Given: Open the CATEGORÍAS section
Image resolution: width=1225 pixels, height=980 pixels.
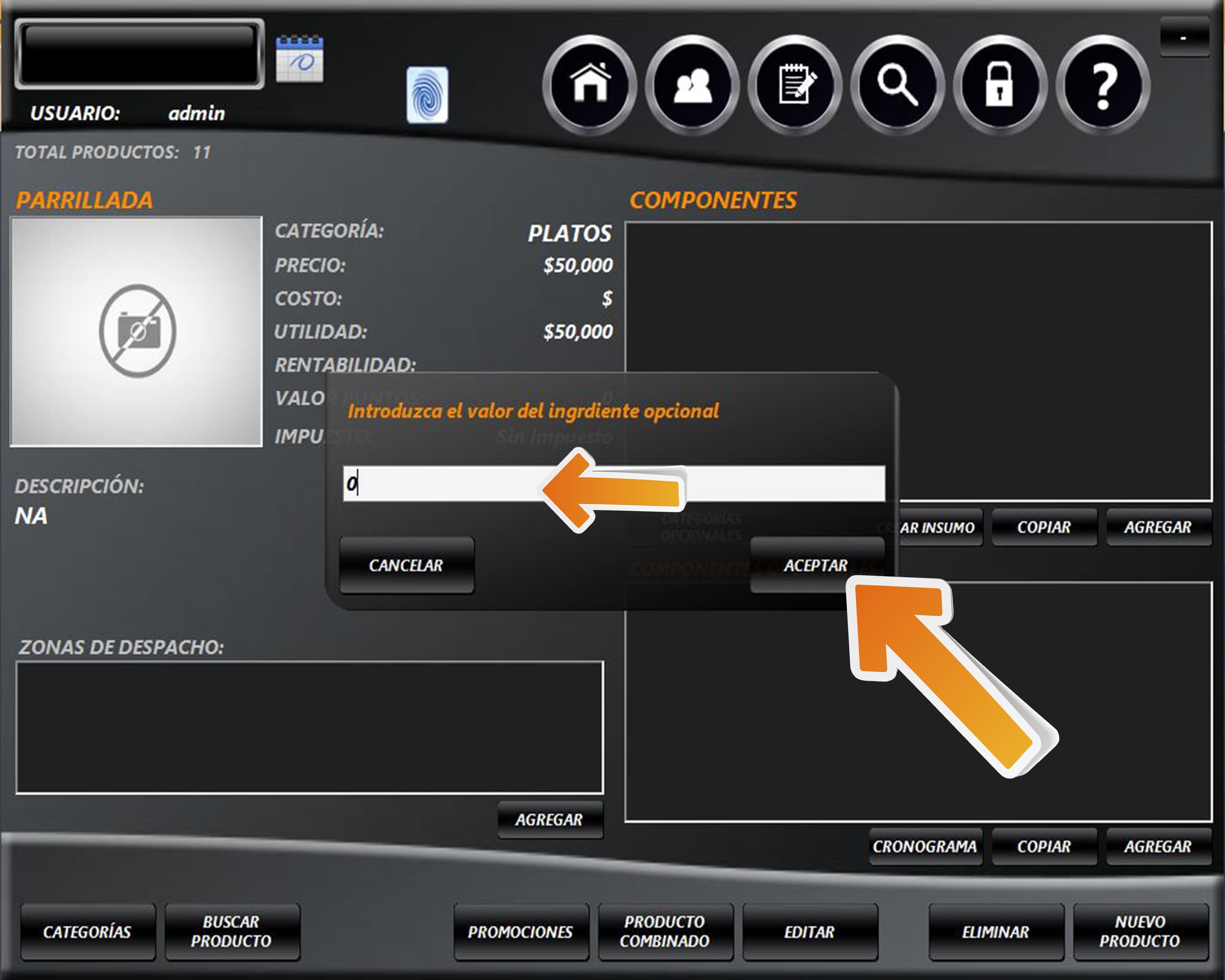Looking at the screenshot, I should click(x=87, y=932).
